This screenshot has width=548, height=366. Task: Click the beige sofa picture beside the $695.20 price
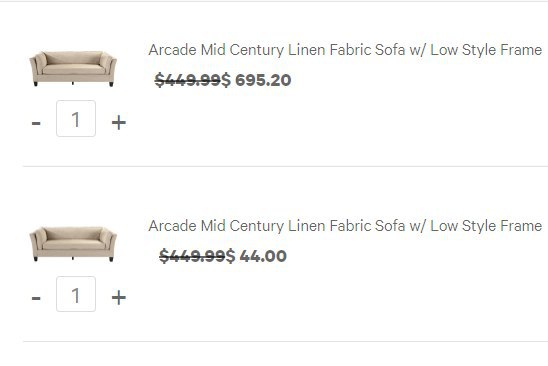[x=73, y=69]
